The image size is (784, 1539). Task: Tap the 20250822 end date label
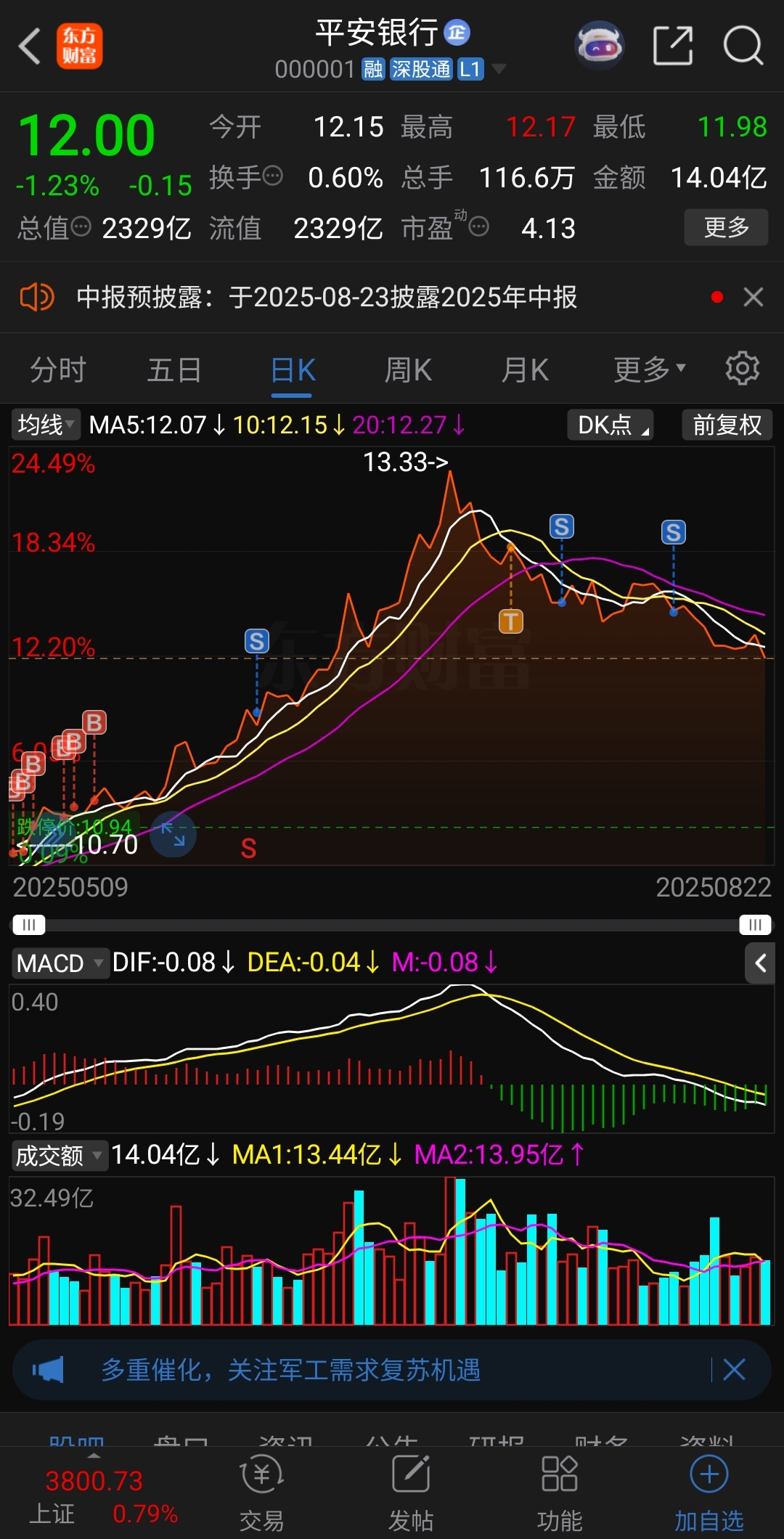pyautogui.click(x=714, y=887)
